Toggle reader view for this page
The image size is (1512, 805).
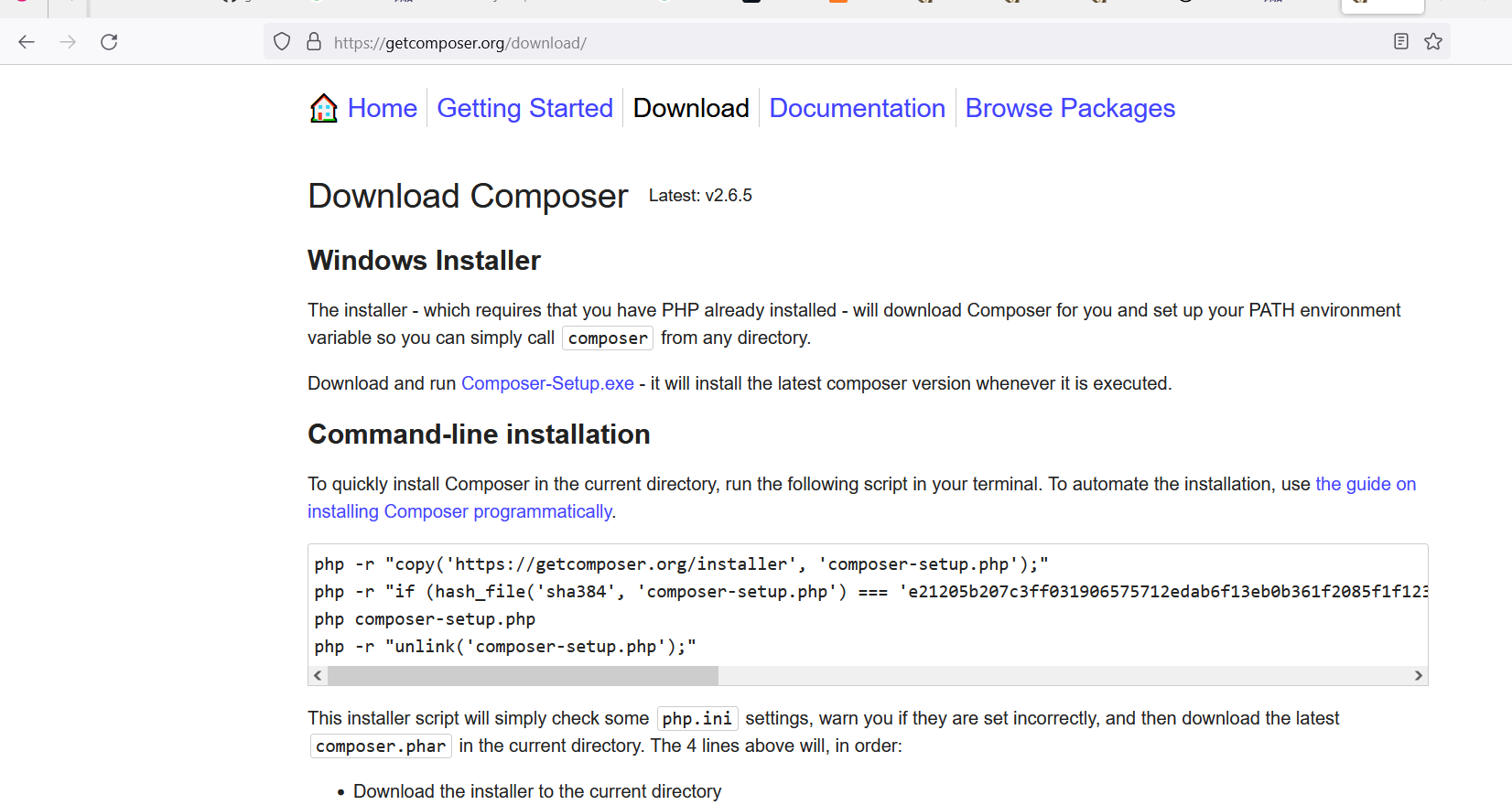click(1401, 41)
